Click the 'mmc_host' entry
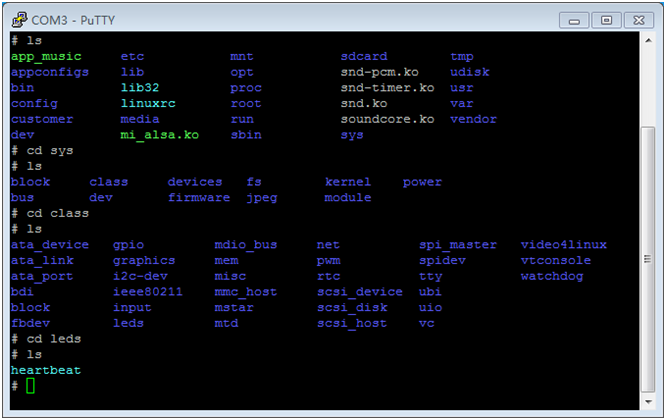 coord(246,292)
